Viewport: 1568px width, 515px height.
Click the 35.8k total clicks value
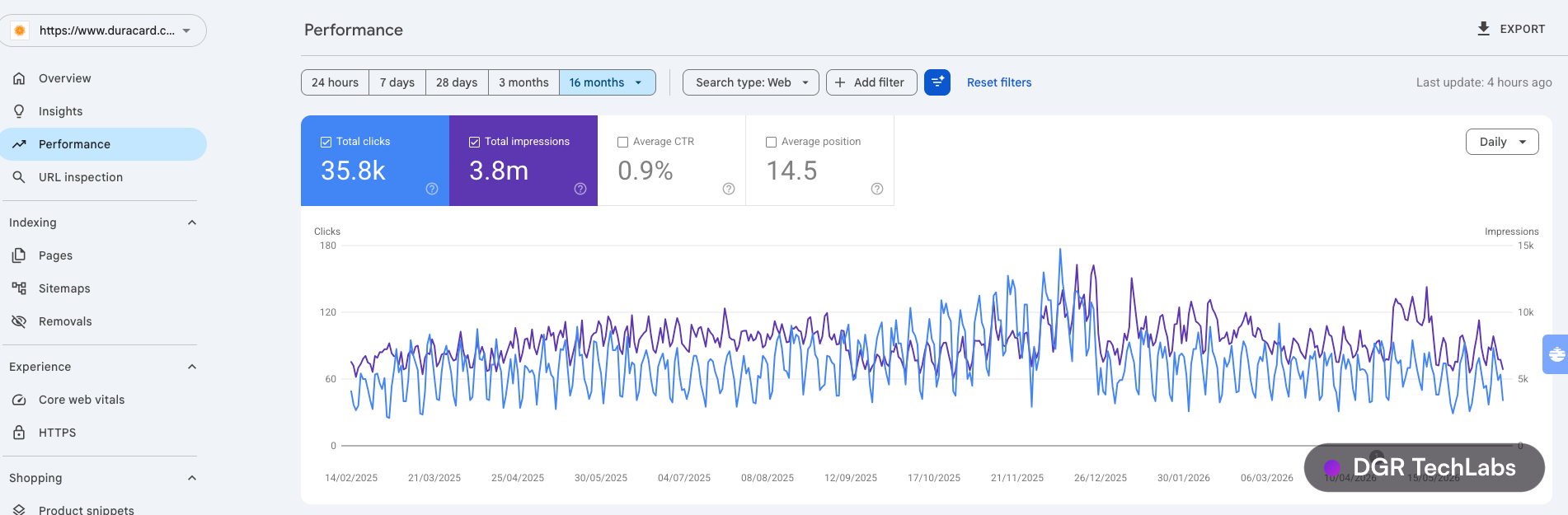[x=353, y=171]
